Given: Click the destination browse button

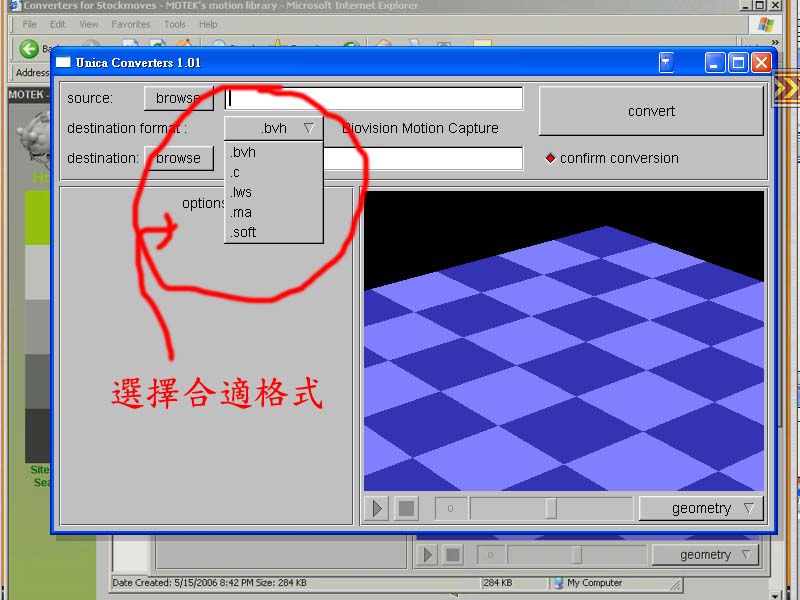Looking at the screenshot, I should pyautogui.click(x=179, y=158).
